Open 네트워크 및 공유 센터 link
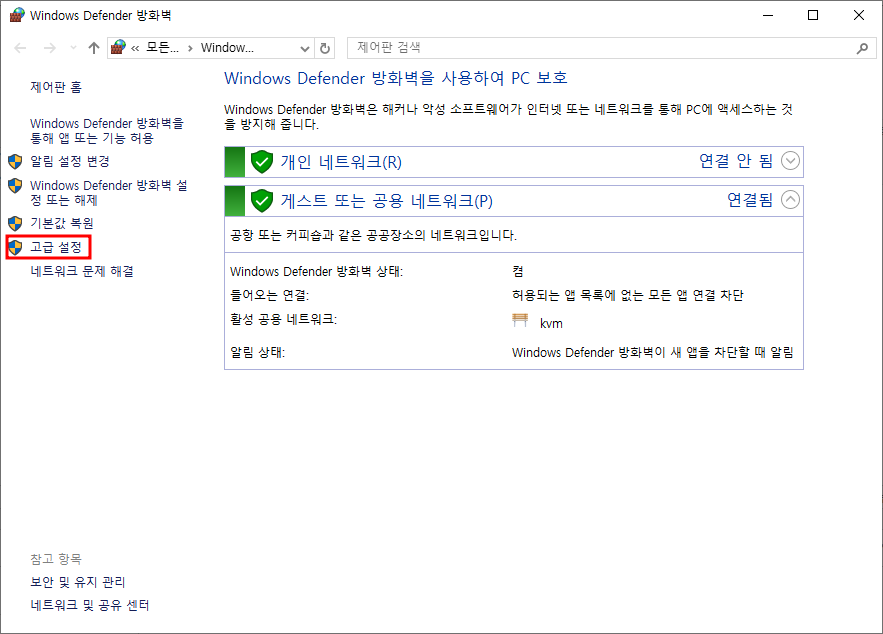Image resolution: width=883 pixels, height=634 pixels. (90, 605)
